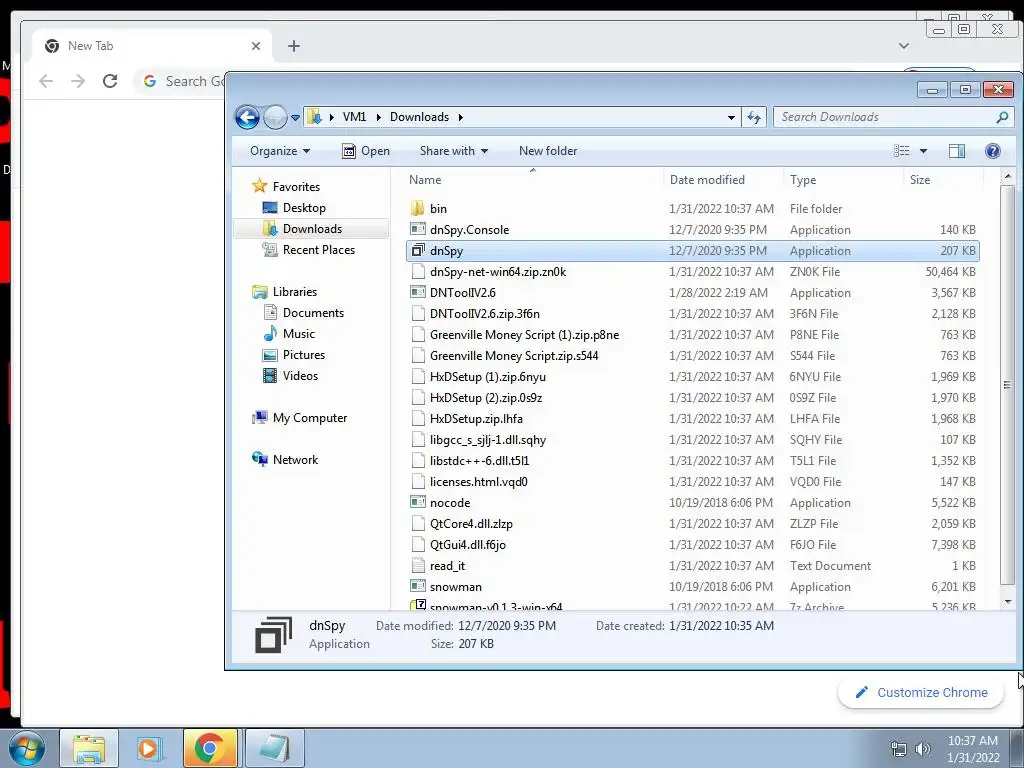Select the bin folder icon
This screenshot has width=1024, height=768.
pos(418,208)
